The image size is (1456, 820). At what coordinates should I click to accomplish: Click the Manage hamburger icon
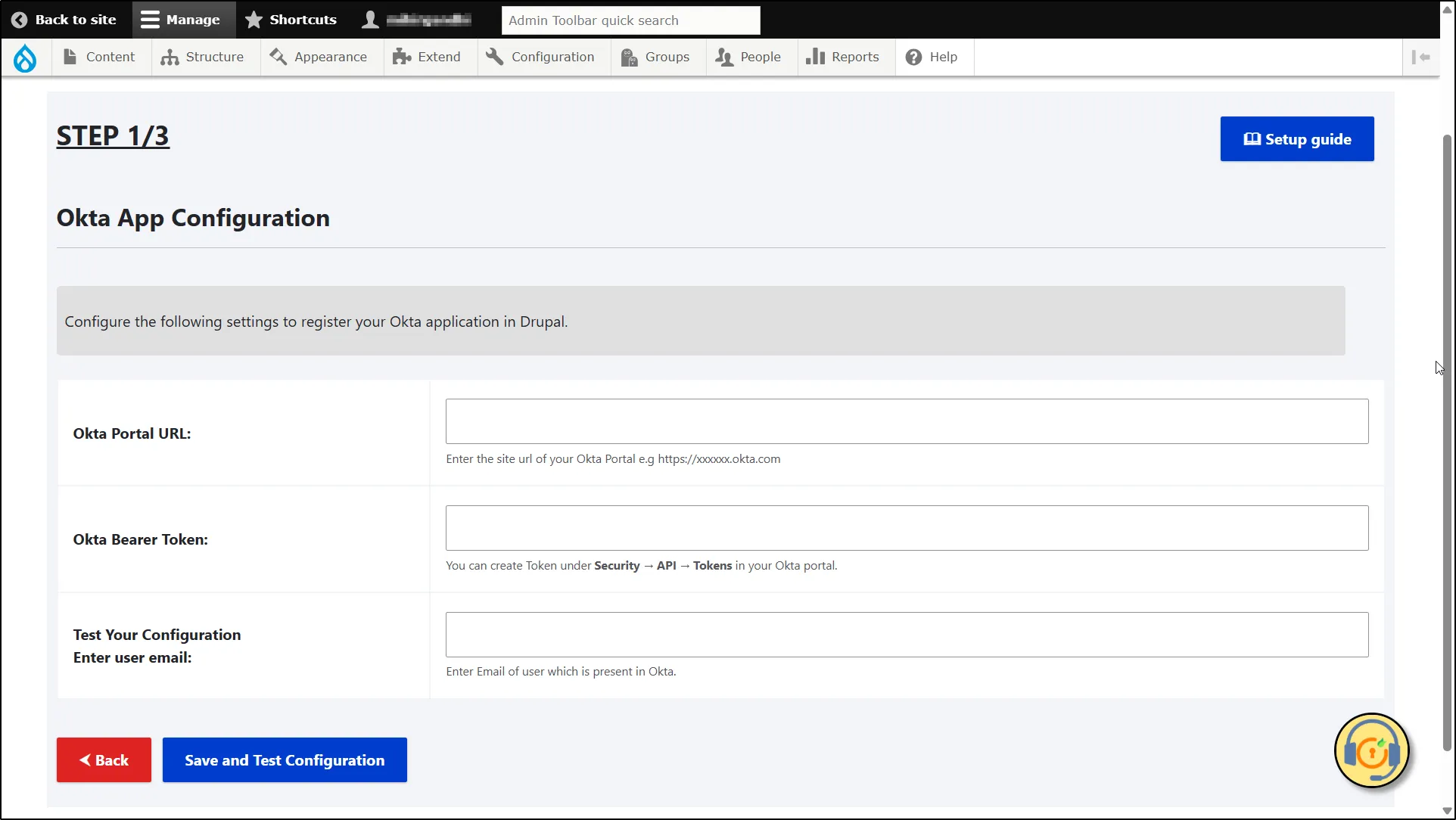click(150, 20)
